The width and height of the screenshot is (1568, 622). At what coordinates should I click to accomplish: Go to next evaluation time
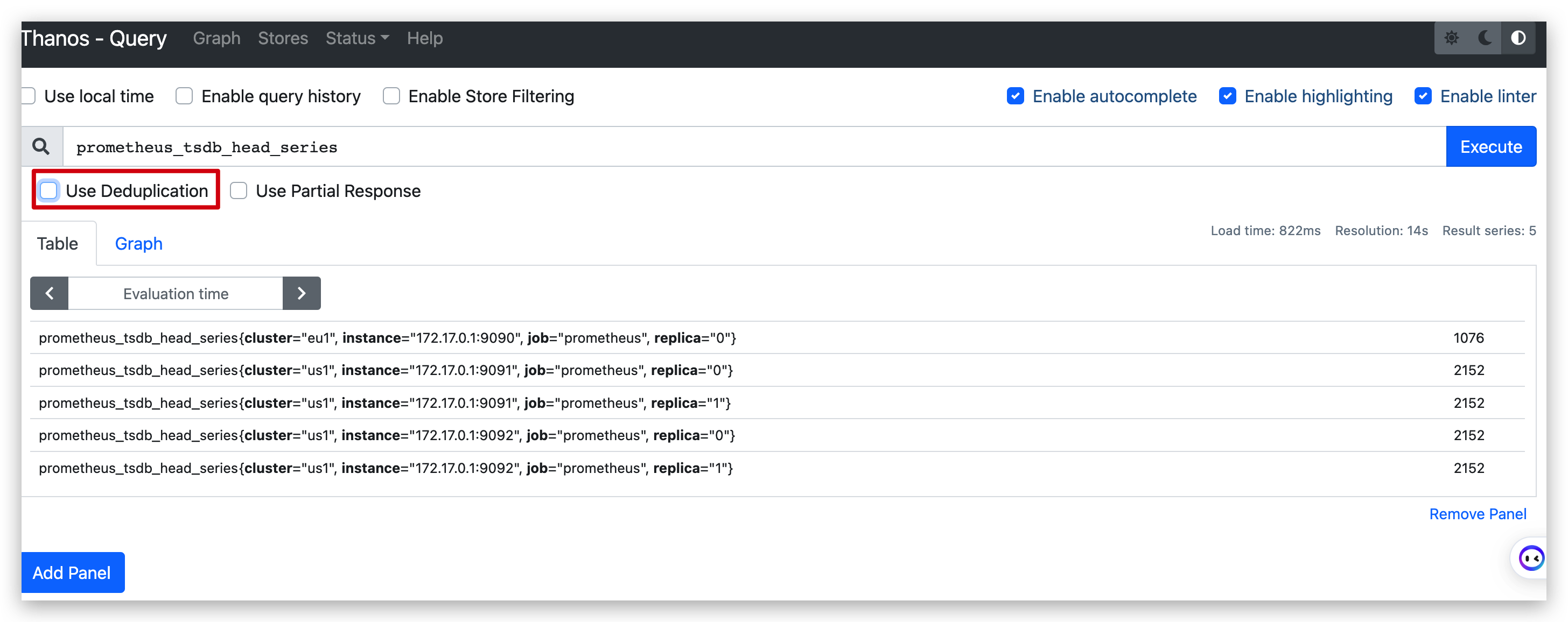click(302, 294)
